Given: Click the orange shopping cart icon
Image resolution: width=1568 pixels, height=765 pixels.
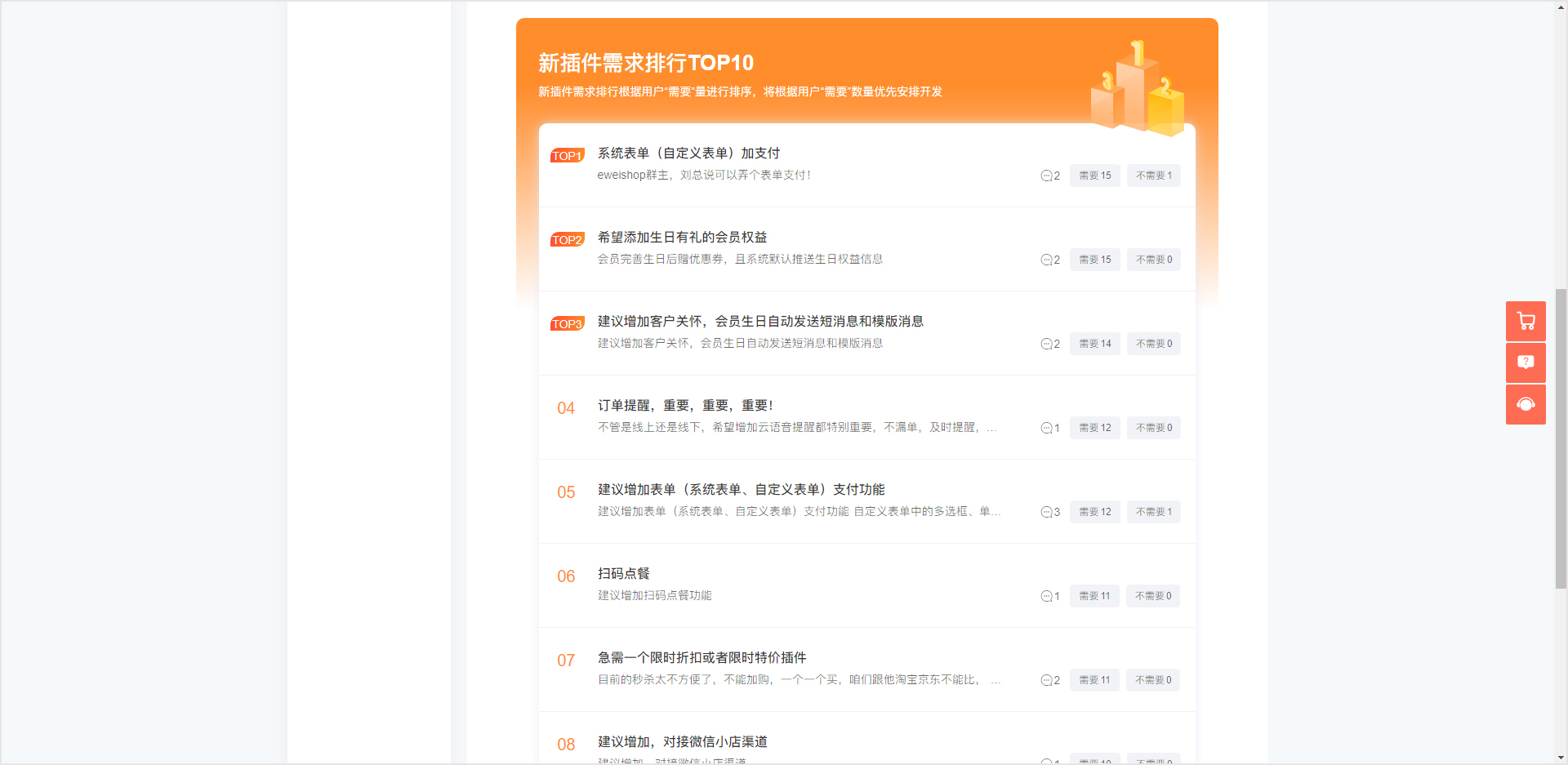Looking at the screenshot, I should [1526, 321].
